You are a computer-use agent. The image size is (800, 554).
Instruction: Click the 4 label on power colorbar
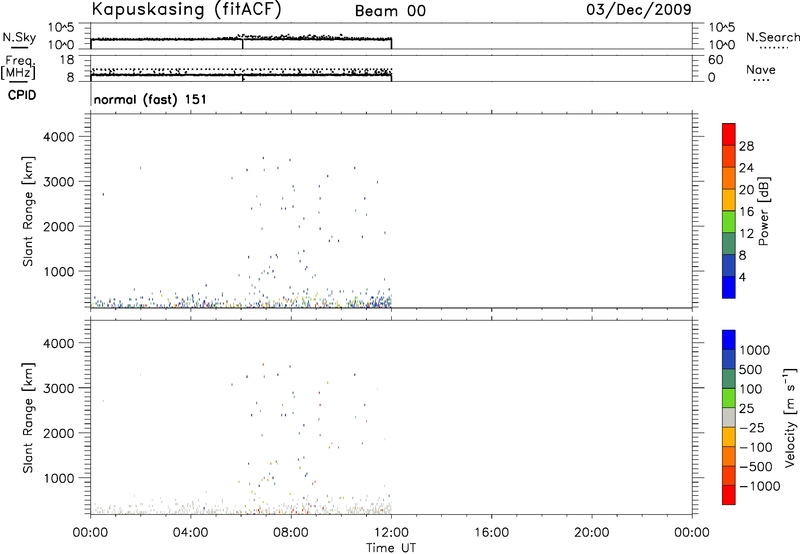(742, 278)
